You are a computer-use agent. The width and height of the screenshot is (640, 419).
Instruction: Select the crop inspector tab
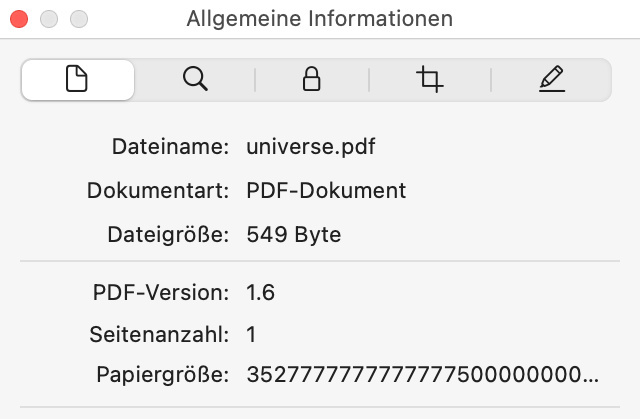pyautogui.click(x=430, y=80)
